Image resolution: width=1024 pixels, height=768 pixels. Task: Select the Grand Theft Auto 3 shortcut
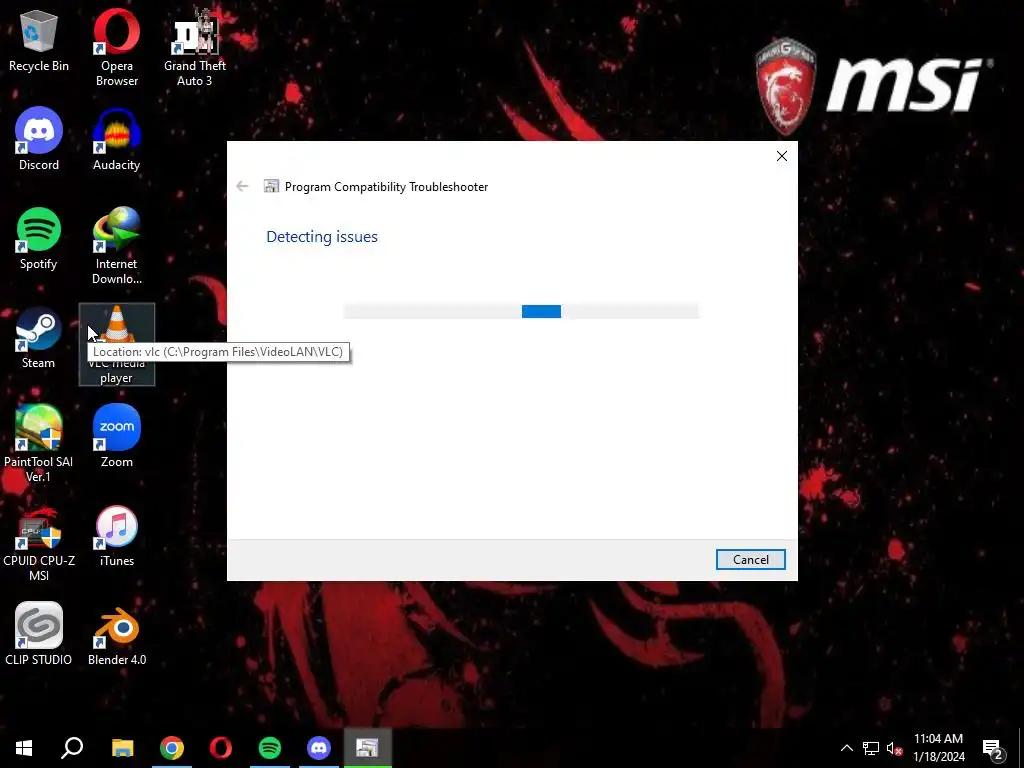195,48
